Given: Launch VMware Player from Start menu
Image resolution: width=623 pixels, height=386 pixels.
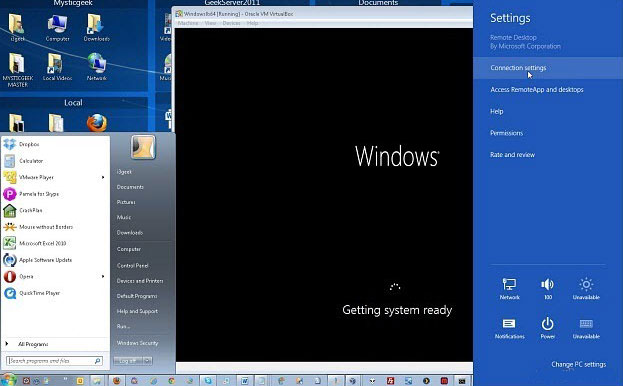Looking at the screenshot, I should click(x=55, y=177).
